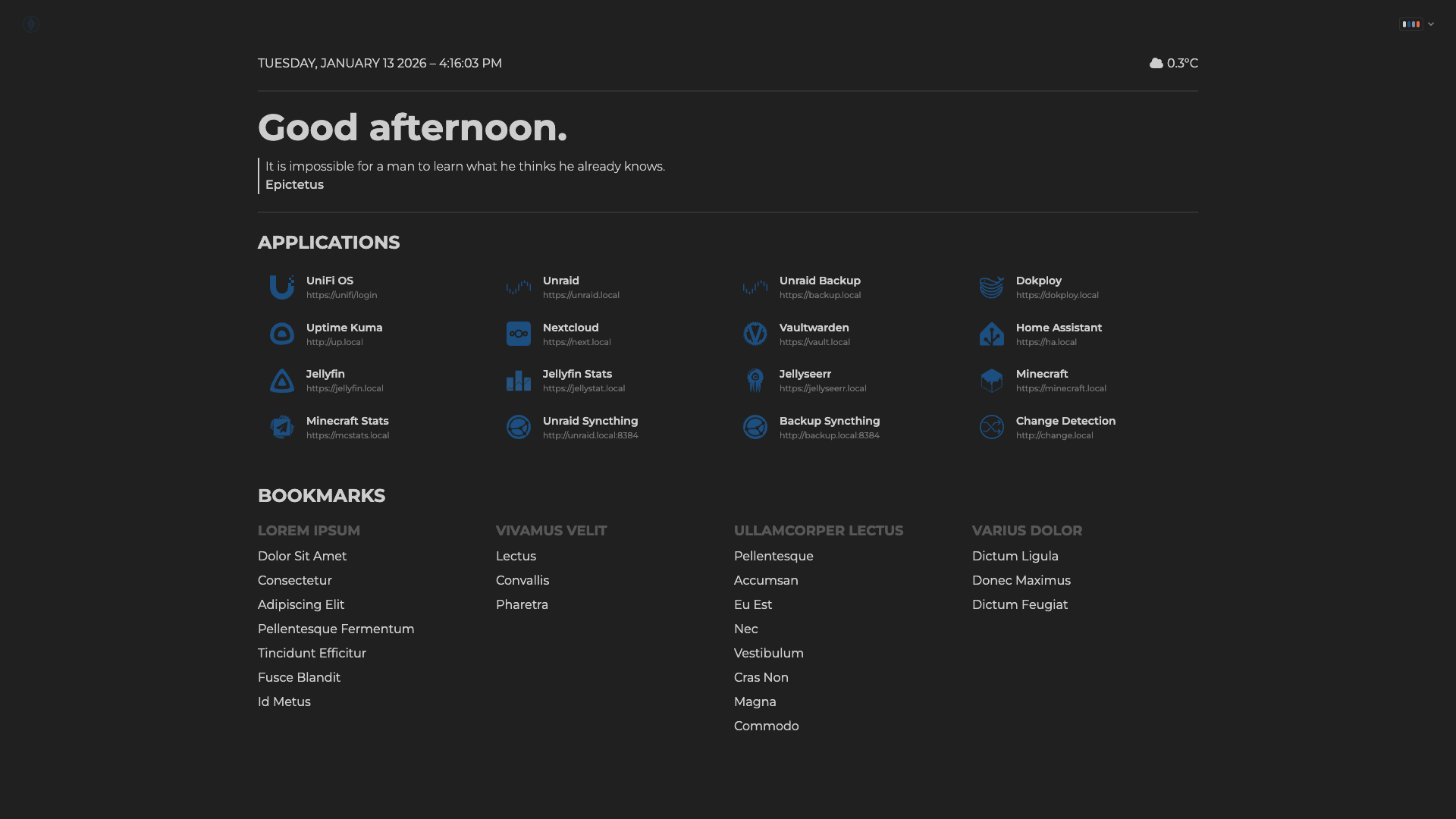Click the site logo in the top-left corner
The image size is (1456, 819).
pyautogui.click(x=32, y=24)
